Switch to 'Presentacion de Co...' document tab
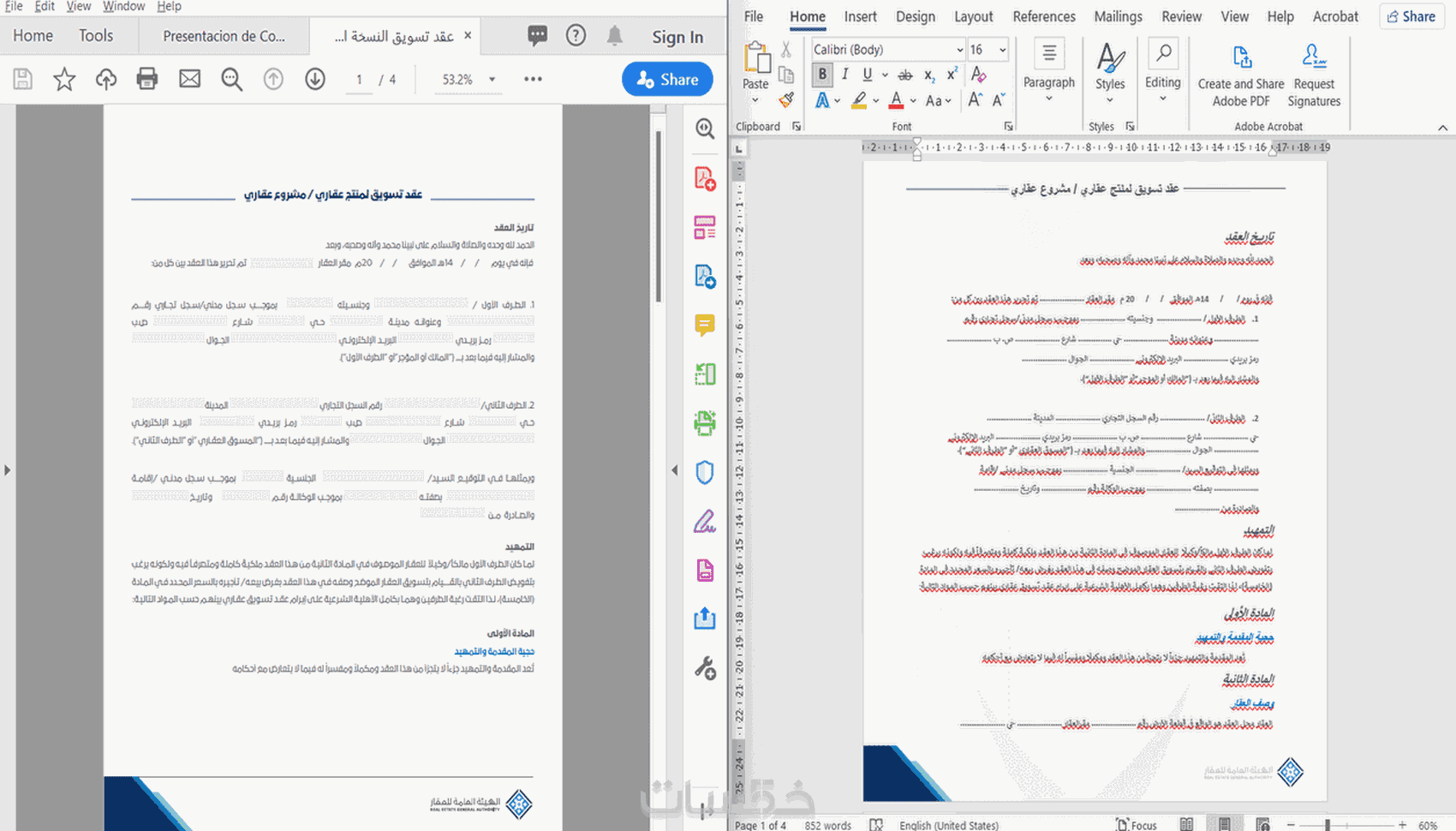The image size is (1456, 831). pyautogui.click(x=224, y=36)
